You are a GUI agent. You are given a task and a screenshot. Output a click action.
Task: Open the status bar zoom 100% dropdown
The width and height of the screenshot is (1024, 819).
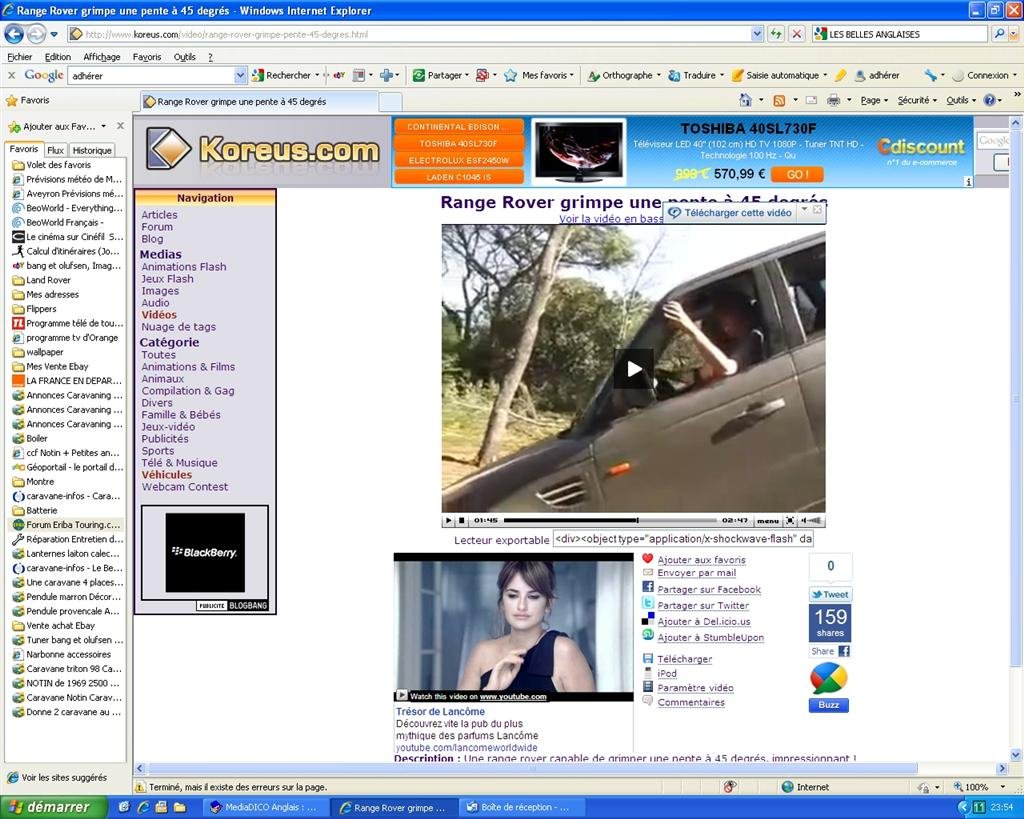pos(1002,787)
